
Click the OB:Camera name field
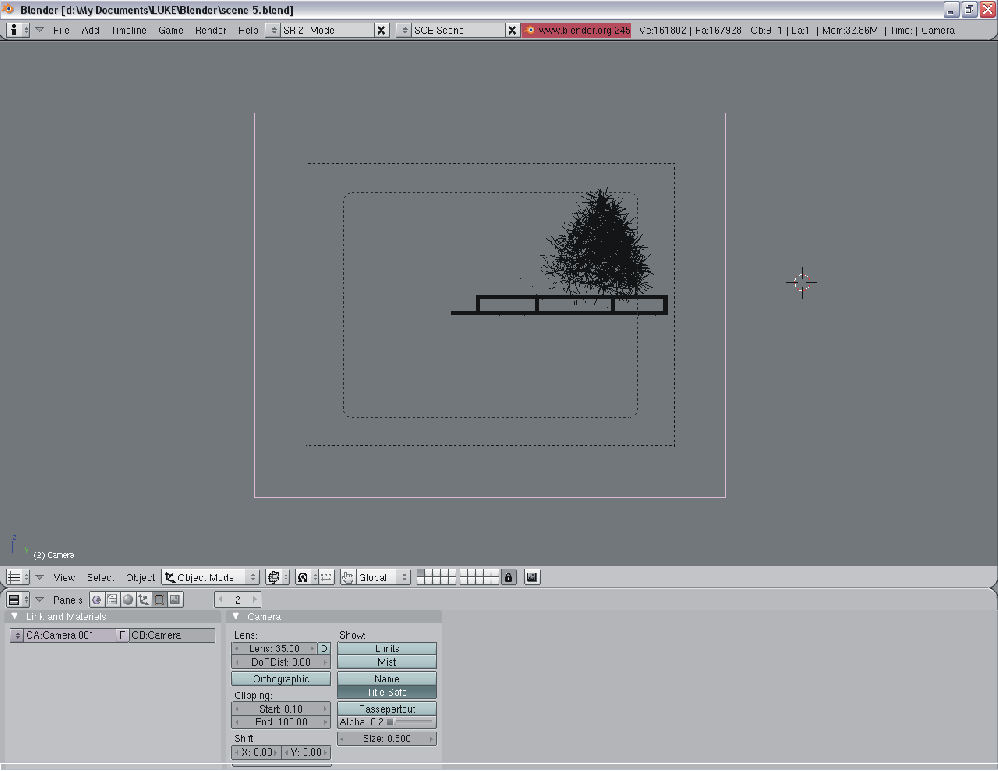(x=172, y=635)
